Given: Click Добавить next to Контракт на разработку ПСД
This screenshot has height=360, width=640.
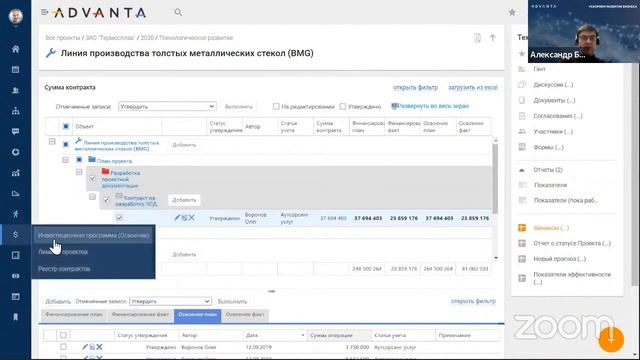Looking at the screenshot, I should point(184,200).
